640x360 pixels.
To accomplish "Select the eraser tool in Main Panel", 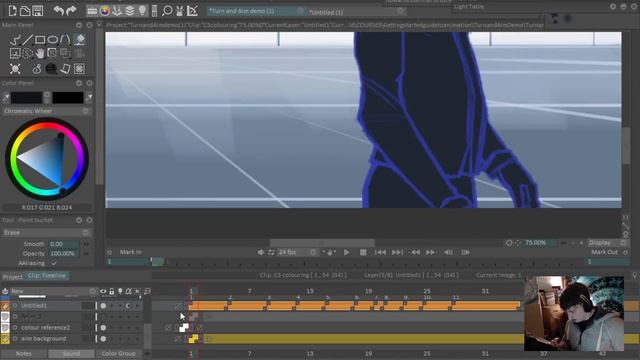I will point(65,69).
